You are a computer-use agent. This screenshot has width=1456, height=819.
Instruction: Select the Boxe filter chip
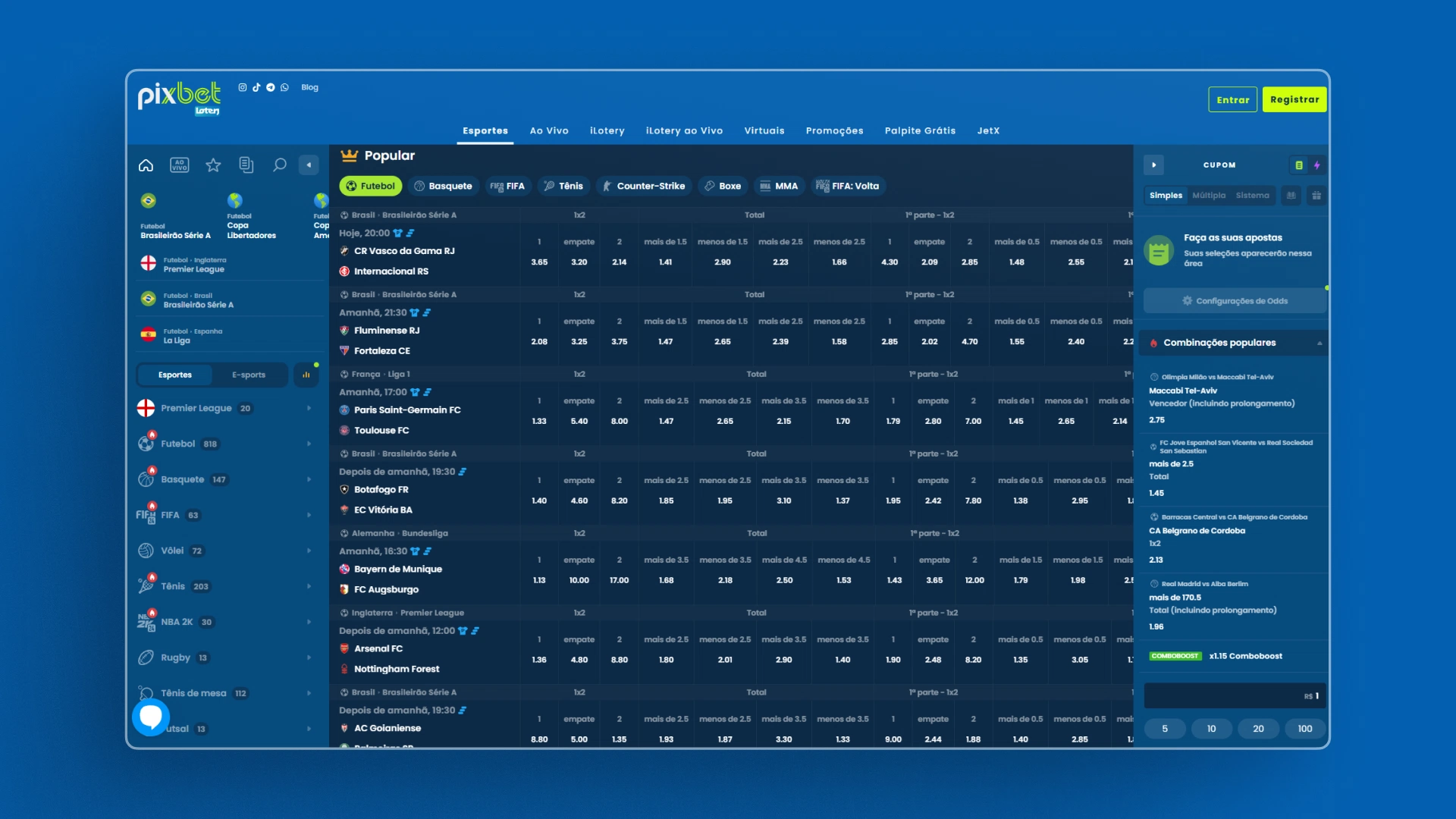pyautogui.click(x=723, y=186)
